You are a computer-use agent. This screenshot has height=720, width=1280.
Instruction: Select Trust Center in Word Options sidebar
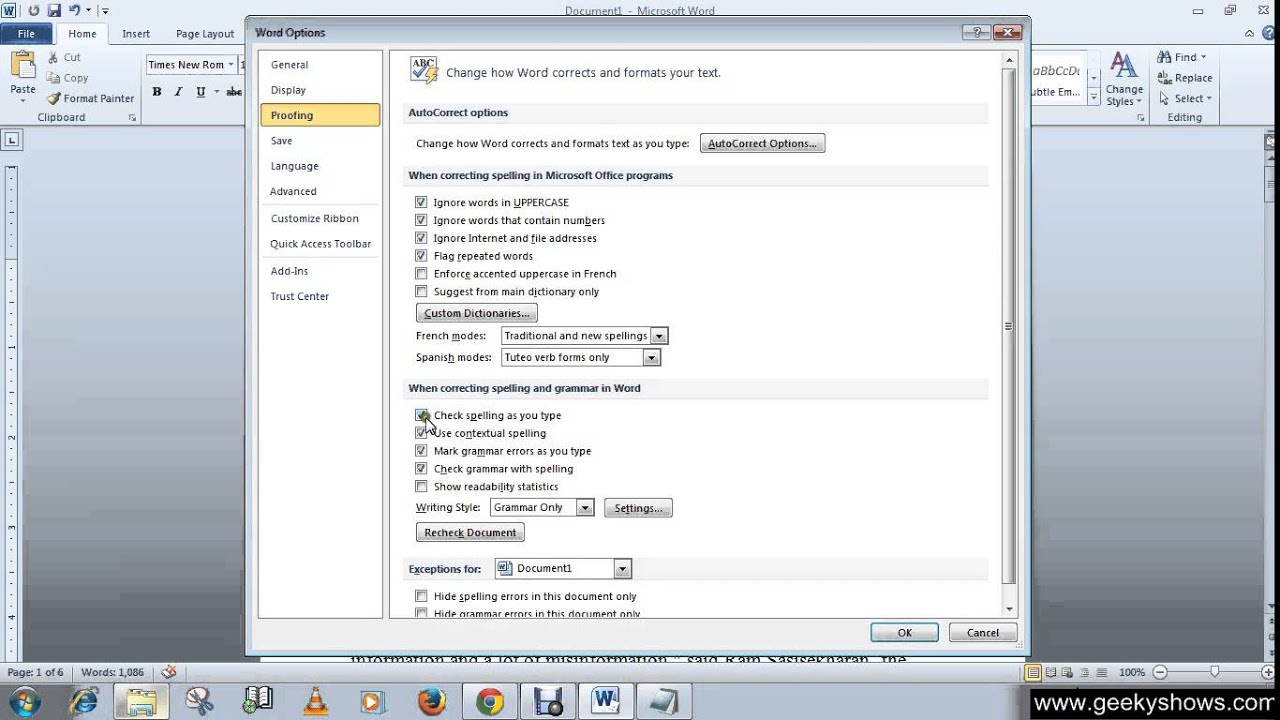320,296
